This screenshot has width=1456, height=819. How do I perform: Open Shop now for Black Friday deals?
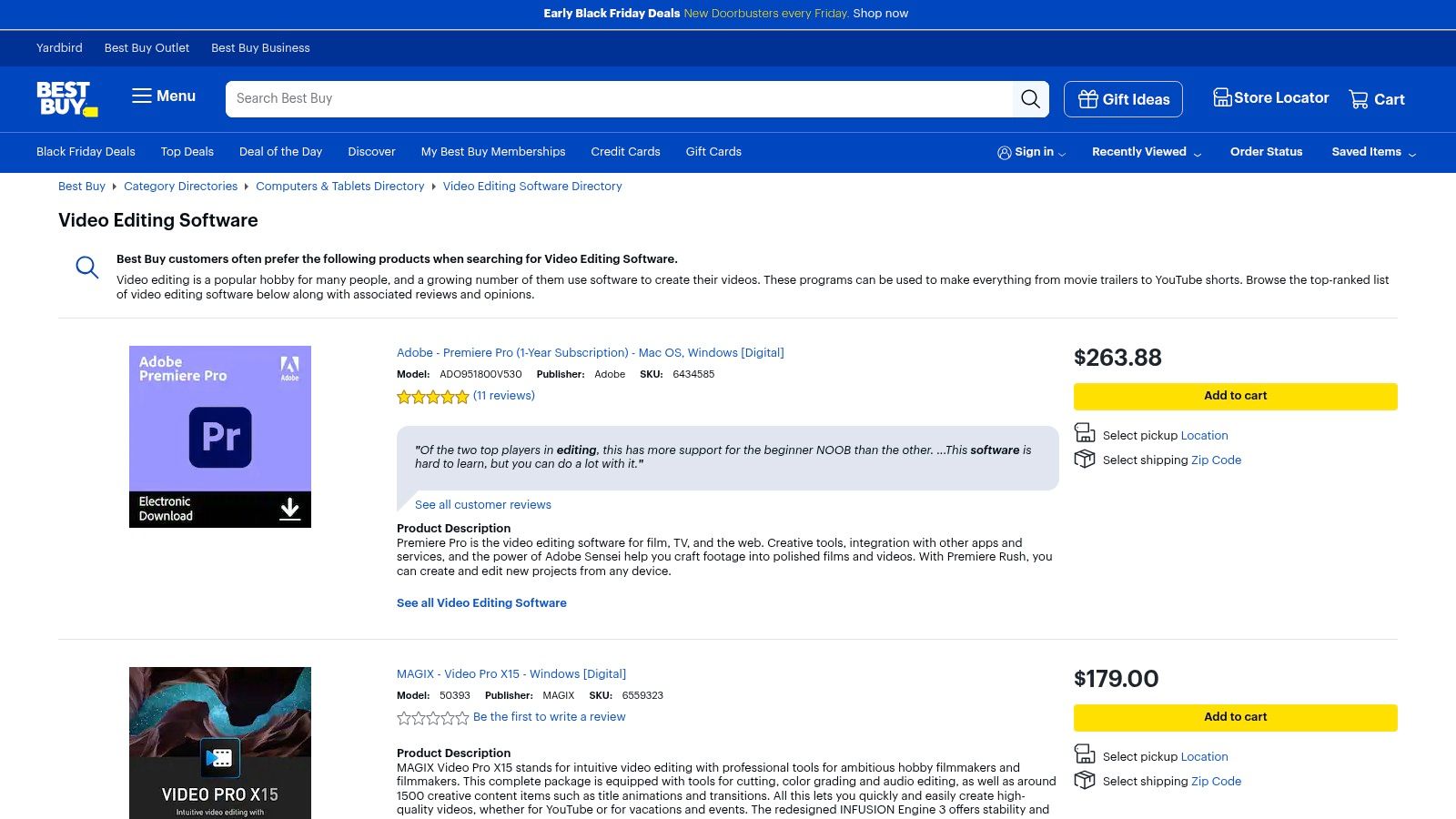(x=880, y=14)
